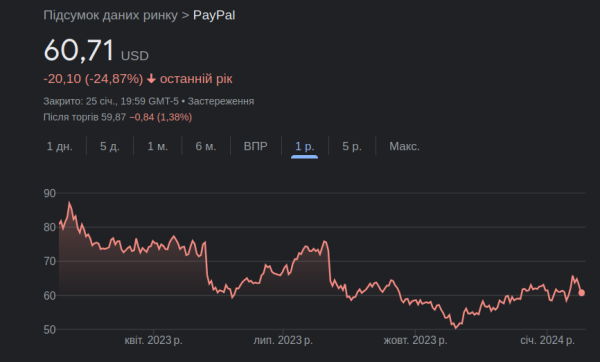
Task: Choose the 'ВПР' year-to-date tab
Action: pos(256,146)
